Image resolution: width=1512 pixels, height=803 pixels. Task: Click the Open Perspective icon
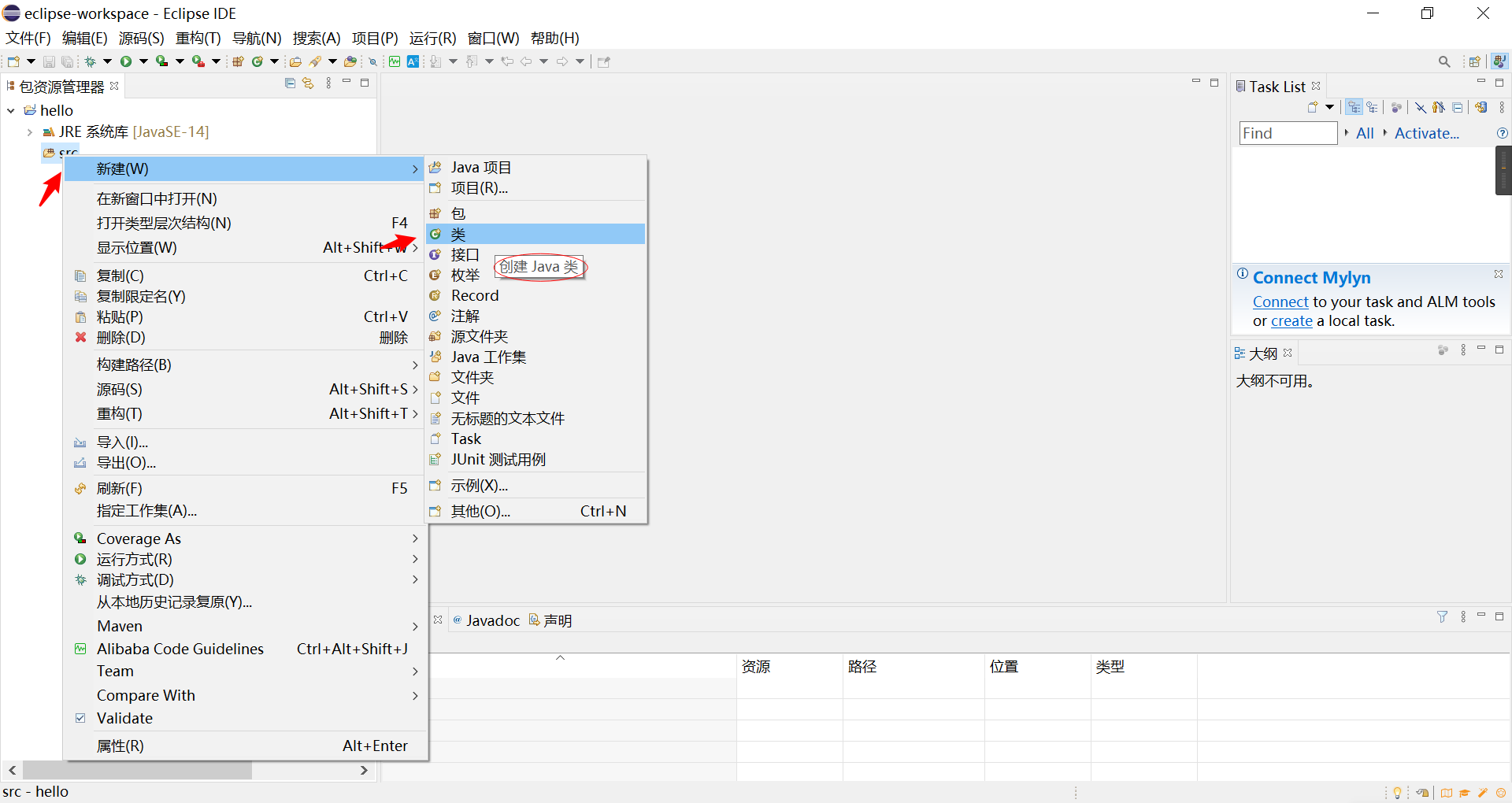tap(1475, 61)
